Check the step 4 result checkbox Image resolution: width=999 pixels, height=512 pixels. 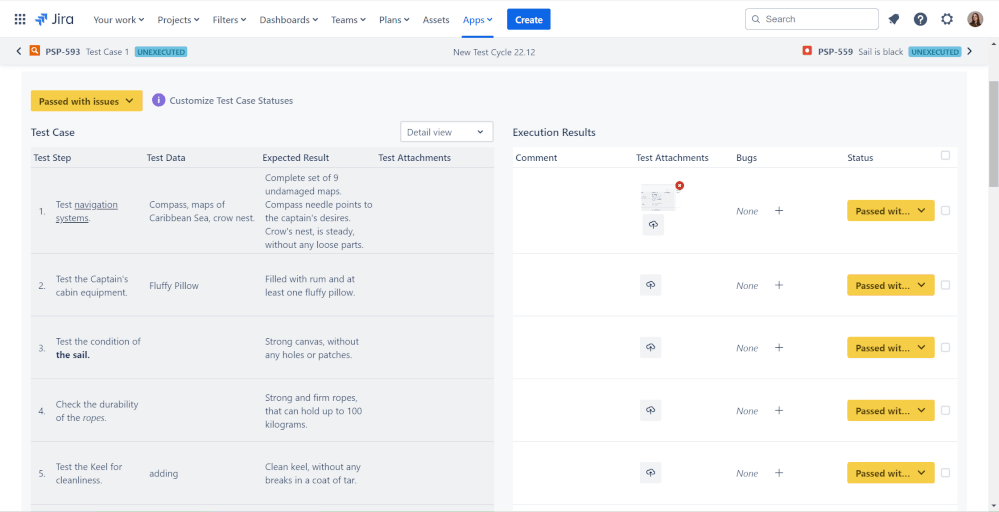point(945,410)
